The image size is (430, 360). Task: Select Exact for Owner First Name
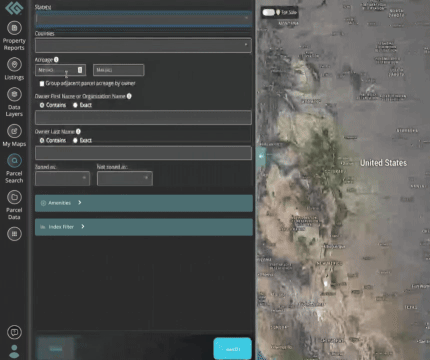75,105
